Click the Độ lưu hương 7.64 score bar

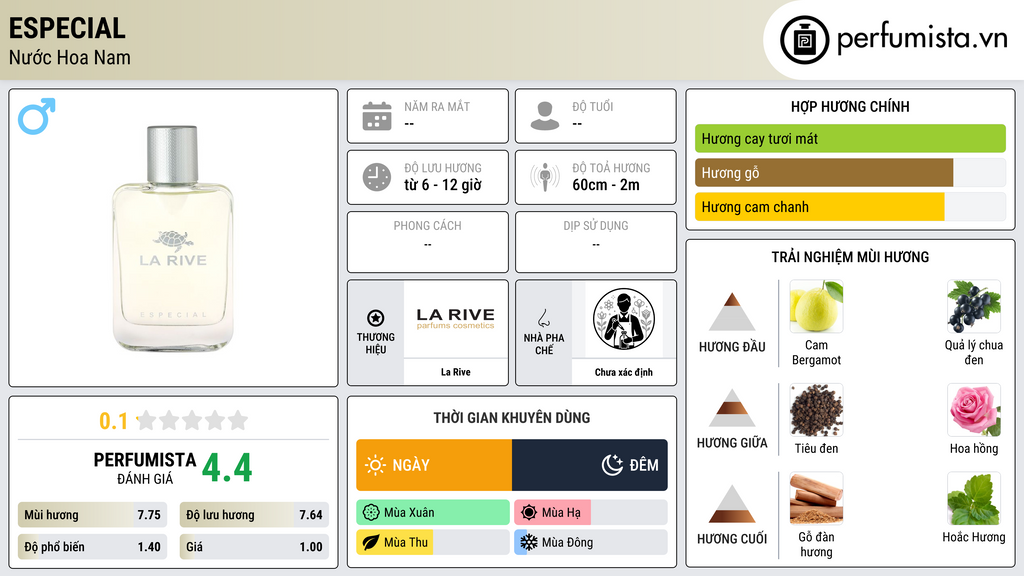[x=254, y=515]
